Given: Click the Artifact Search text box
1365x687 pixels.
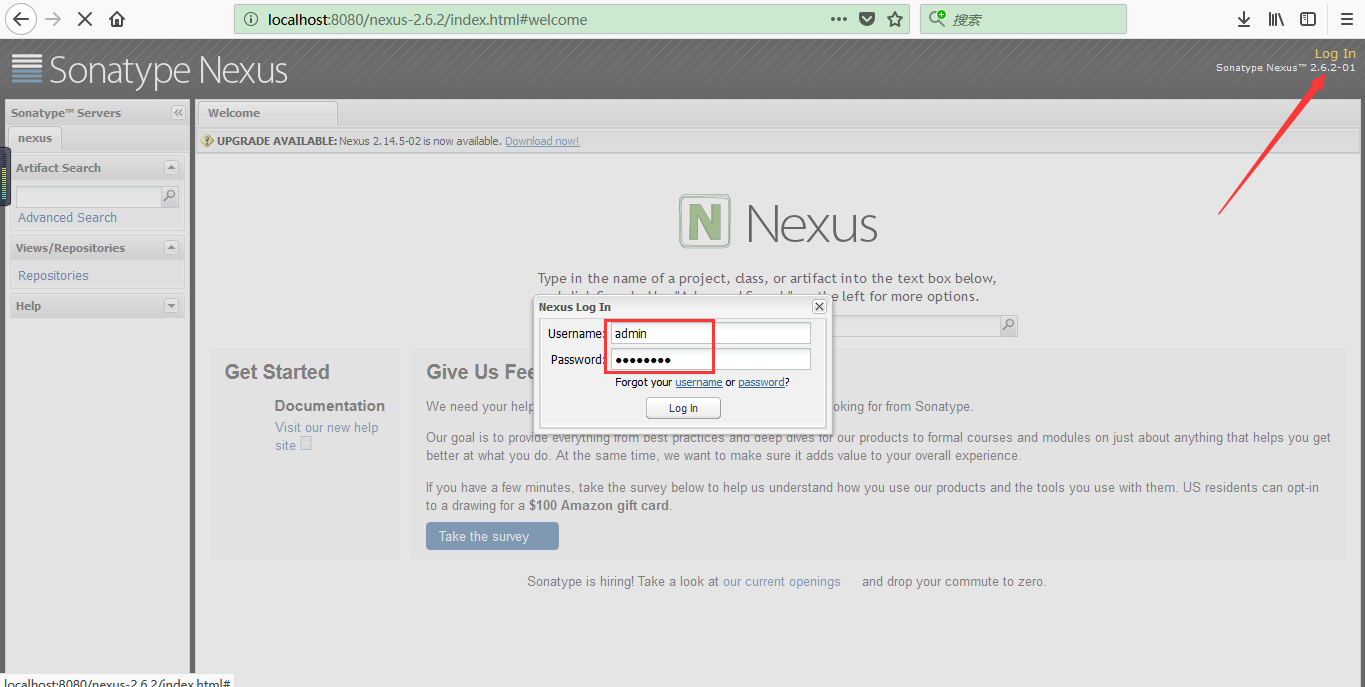Looking at the screenshot, I should (89, 197).
